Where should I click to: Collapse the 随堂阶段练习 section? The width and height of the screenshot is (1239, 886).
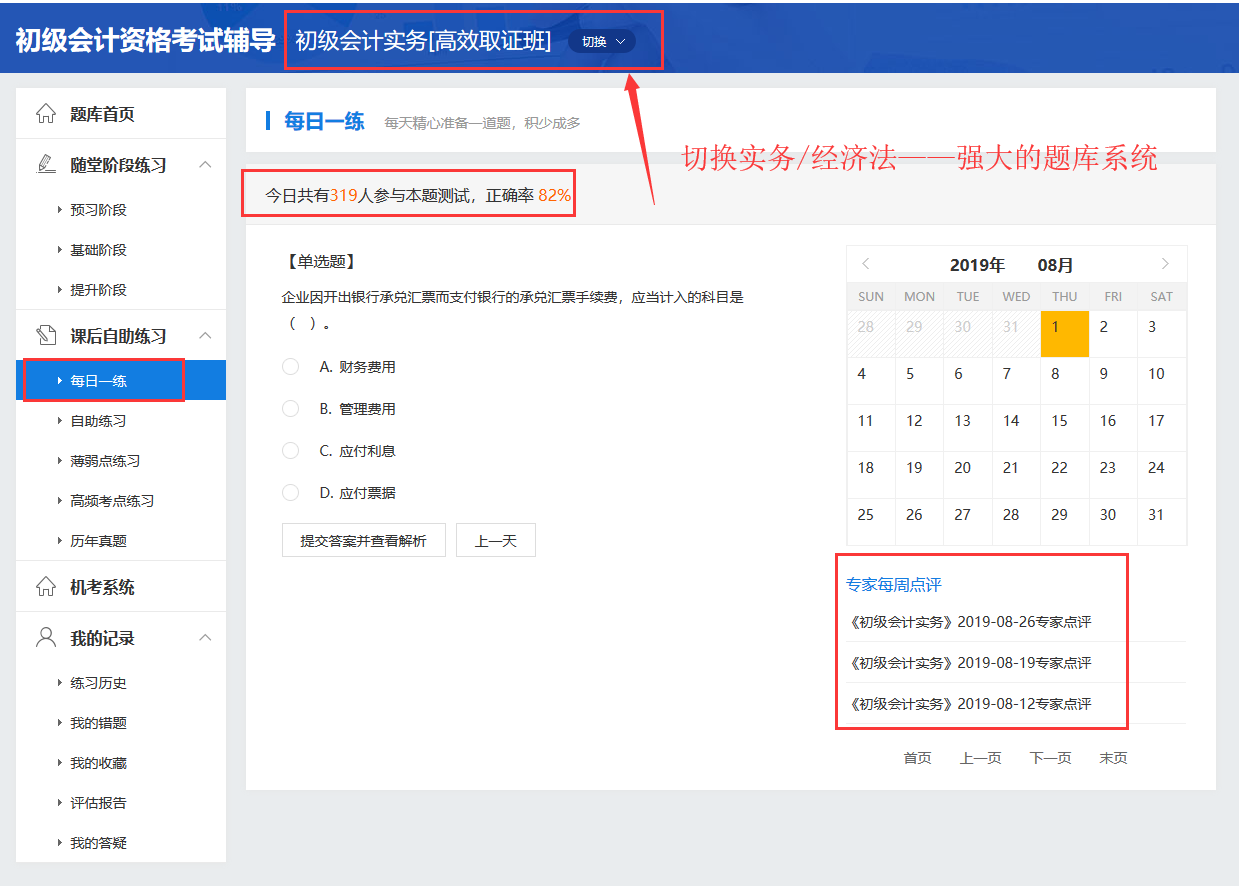(x=205, y=165)
